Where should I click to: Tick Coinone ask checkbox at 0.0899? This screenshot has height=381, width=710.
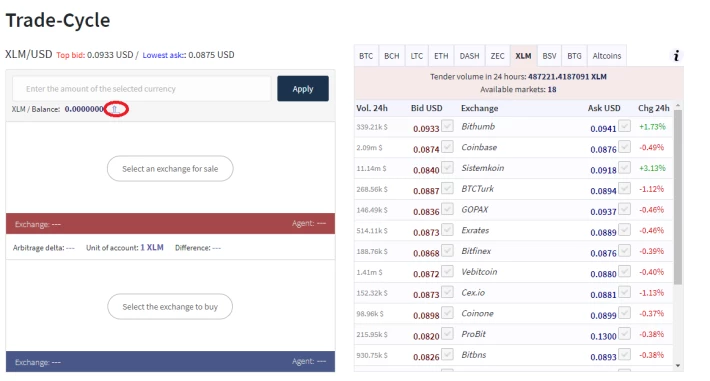pos(624,312)
